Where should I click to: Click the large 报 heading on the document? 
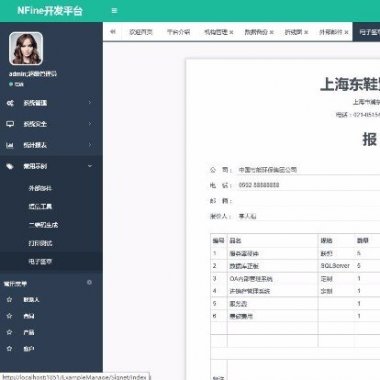(x=370, y=139)
